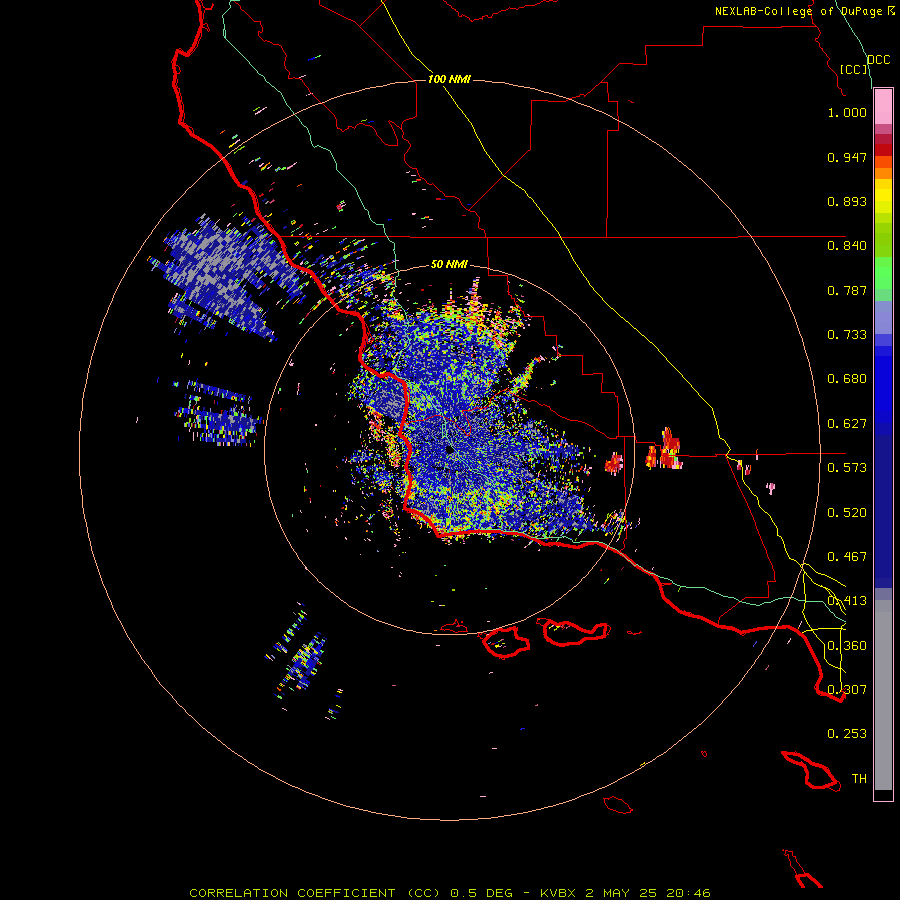This screenshot has width=900, height=900.
Task: Click the [CC] label above the color scale
Action: pyautogui.click(x=854, y=69)
